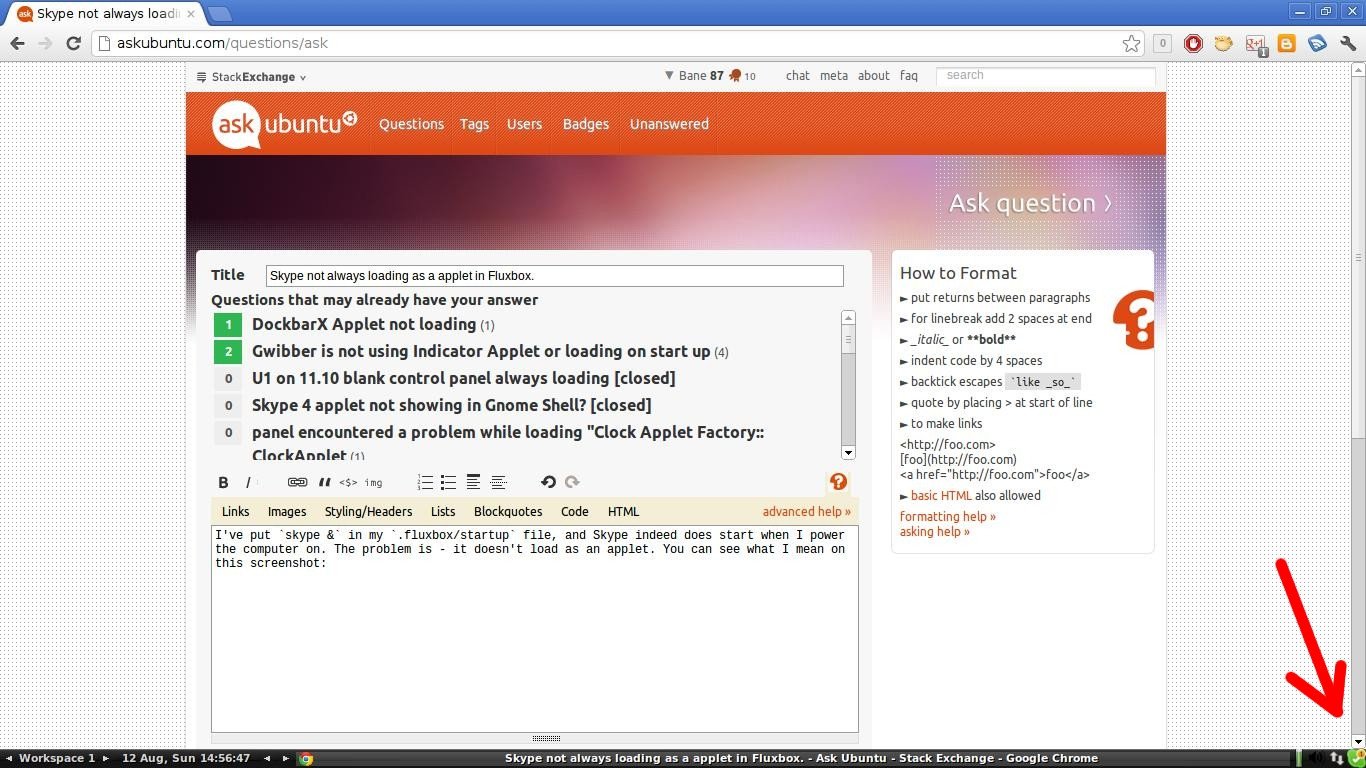The width and height of the screenshot is (1366, 768).
Task: Open basic HTML link in sidebar
Action: click(941, 495)
